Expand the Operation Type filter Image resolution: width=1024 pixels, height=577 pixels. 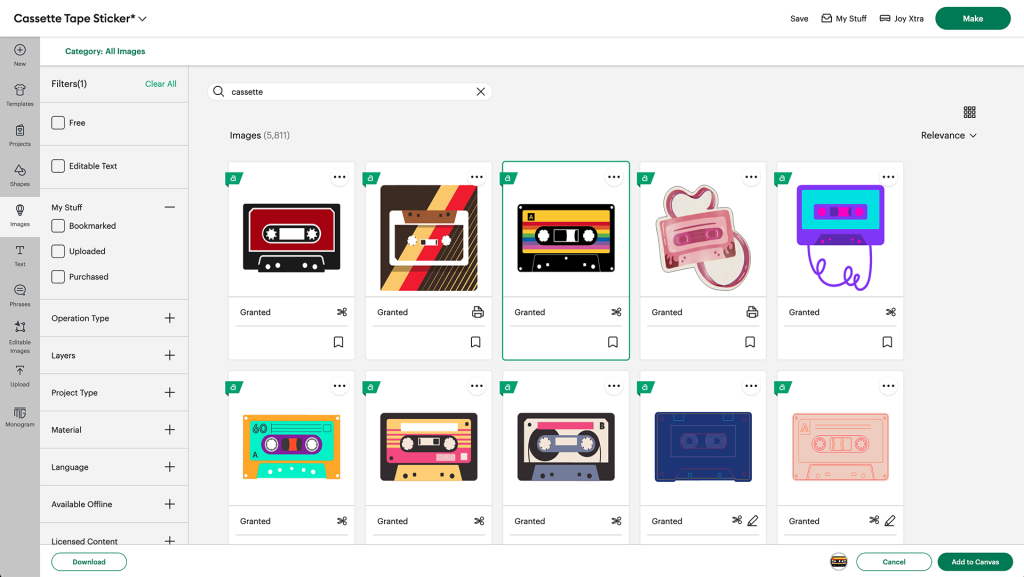click(169, 318)
